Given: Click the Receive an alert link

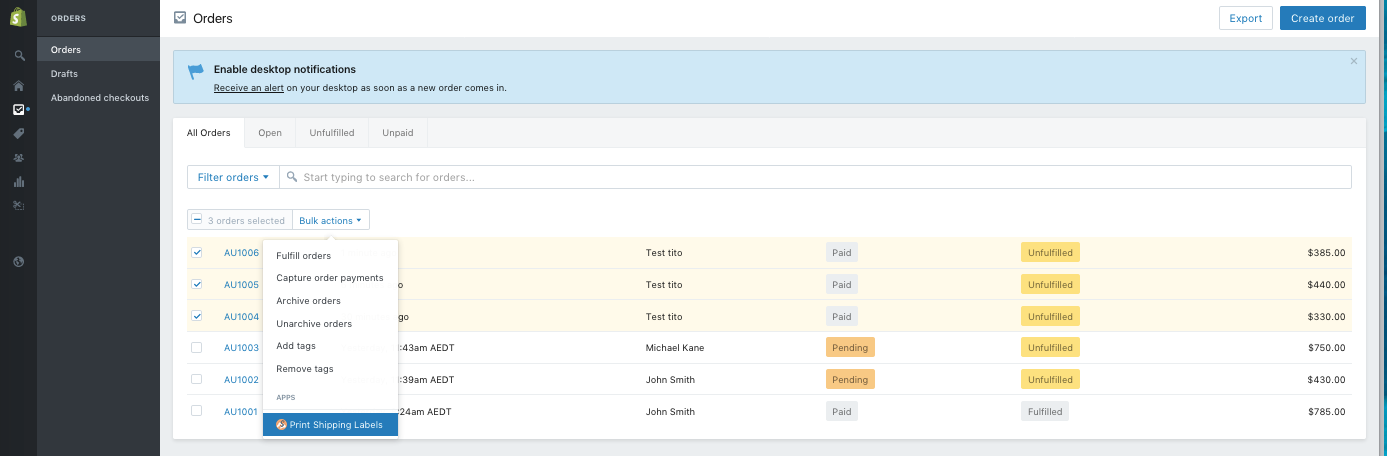Looking at the screenshot, I should click(248, 88).
